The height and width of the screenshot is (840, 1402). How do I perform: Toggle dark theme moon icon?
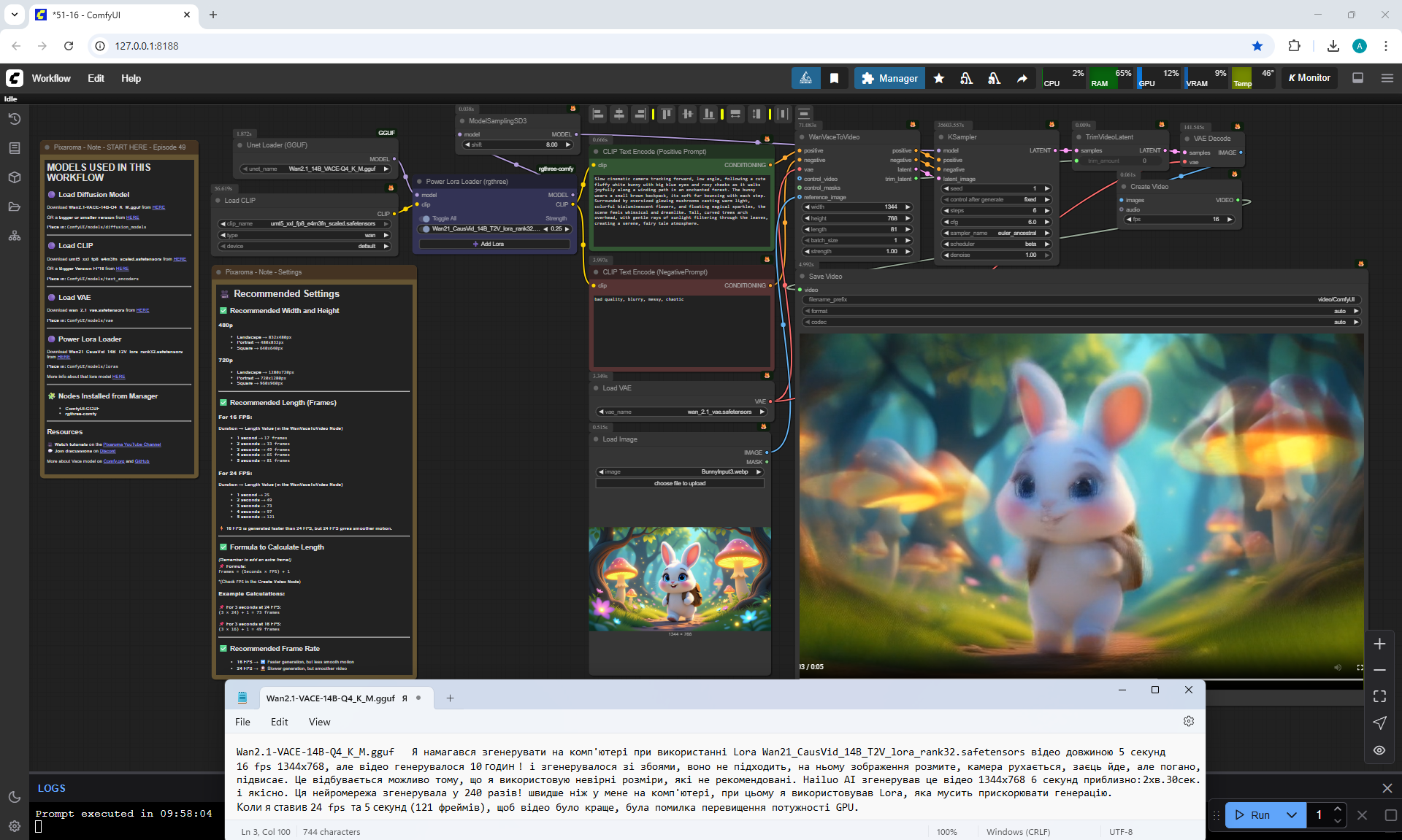tap(15, 797)
